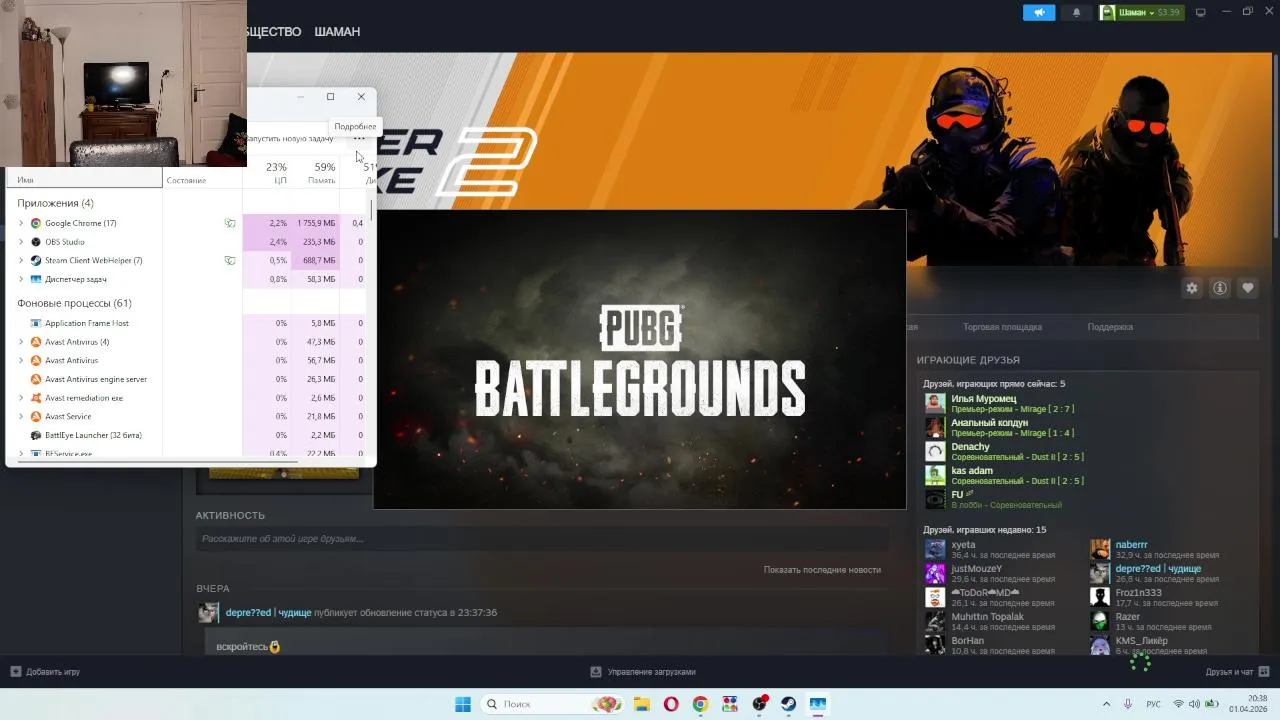Open Opera browser from taskbar

coord(671,704)
